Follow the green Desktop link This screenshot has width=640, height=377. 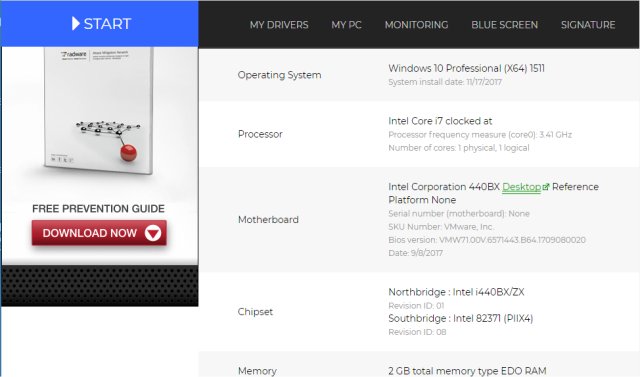(x=521, y=187)
